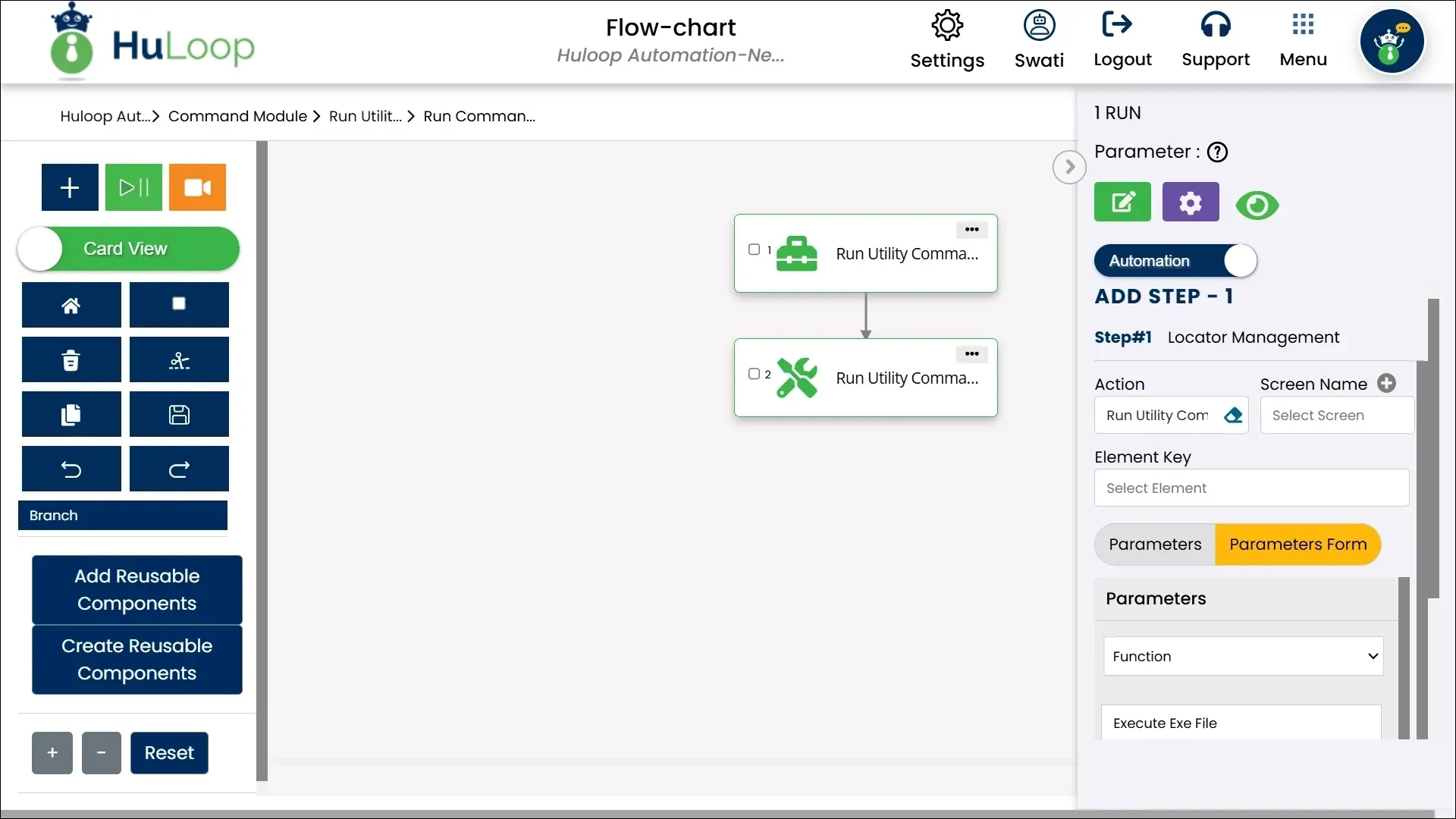Open the Select Screen dropdown
The width and height of the screenshot is (1456, 819).
[x=1336, y=416]
